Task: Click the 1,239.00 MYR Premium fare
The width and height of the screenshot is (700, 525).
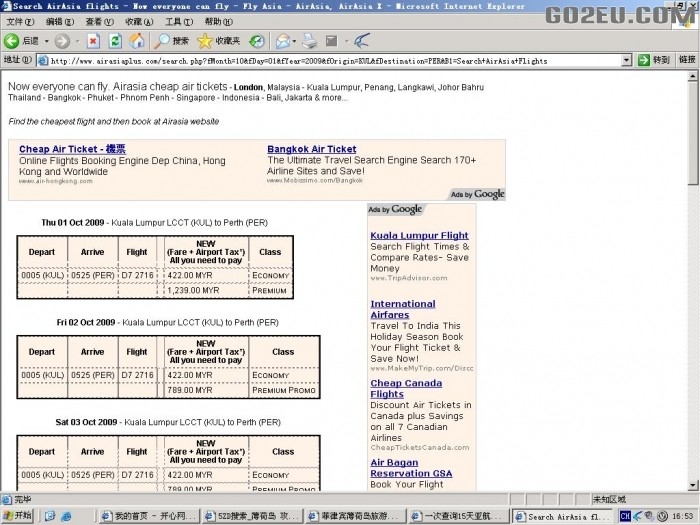Action: coord(193,290)
